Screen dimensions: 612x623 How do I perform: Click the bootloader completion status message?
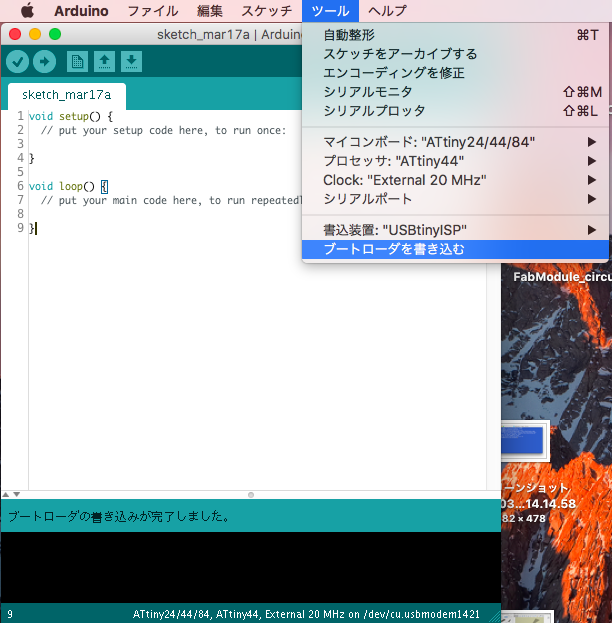(119, 516)
